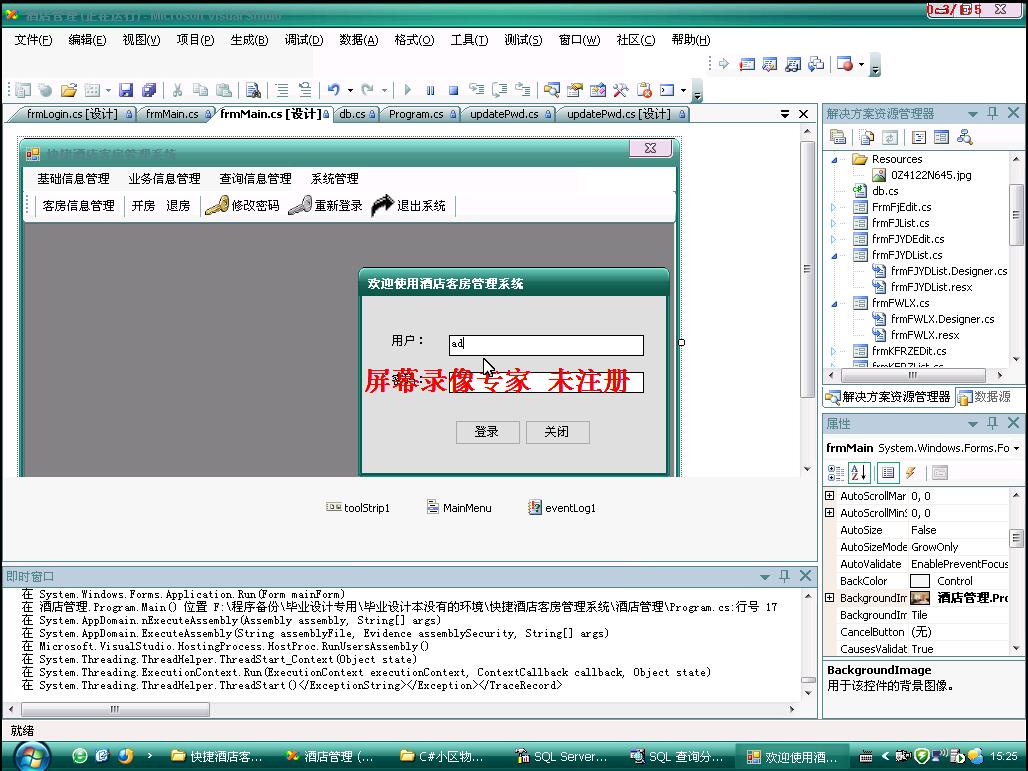The height and width of the screenshot is (771, 1028).
Task: Click the 开房 toolbar button
Action: [143, 205]
